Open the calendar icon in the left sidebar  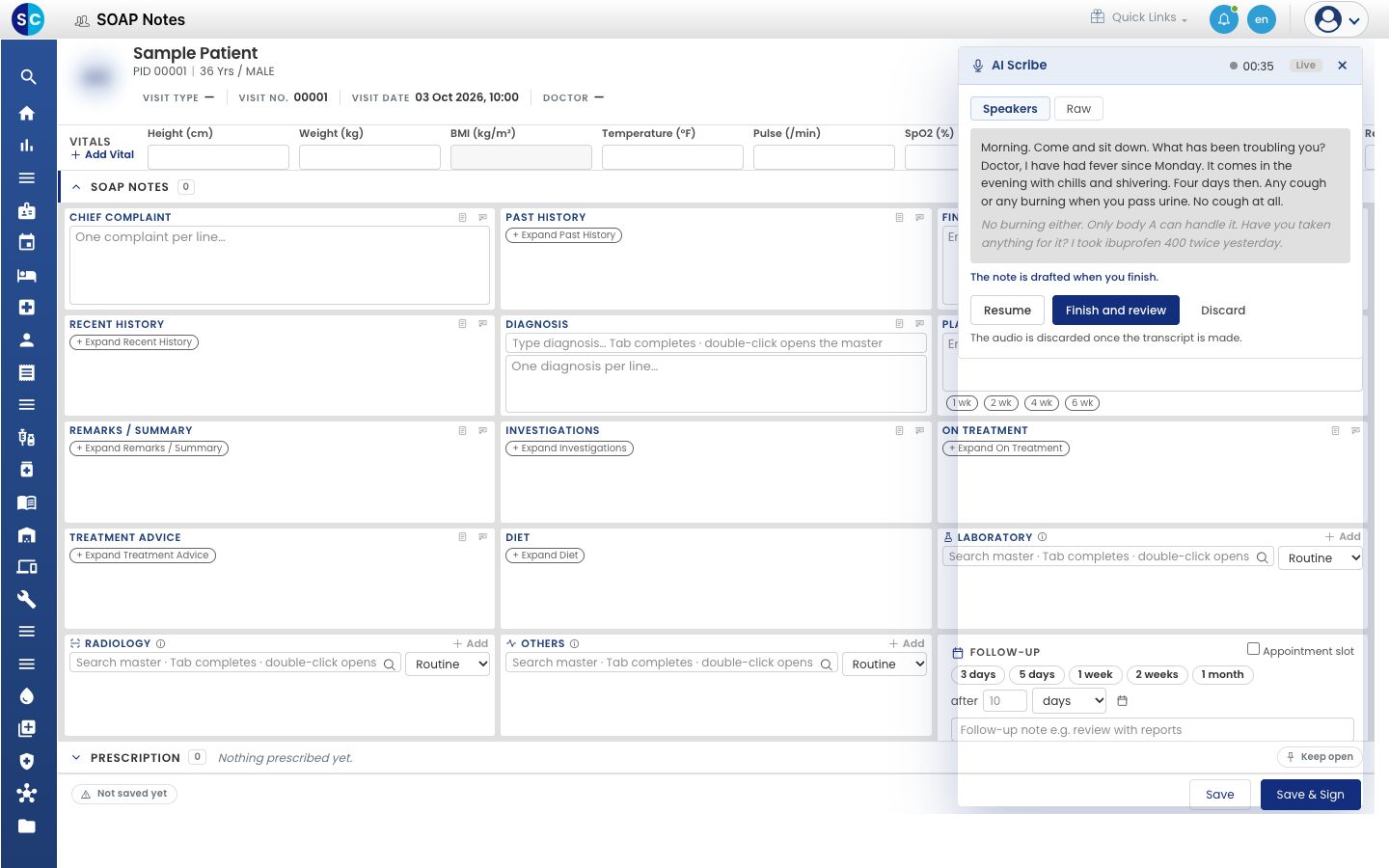pyautogui.click(x=27, y=242)
